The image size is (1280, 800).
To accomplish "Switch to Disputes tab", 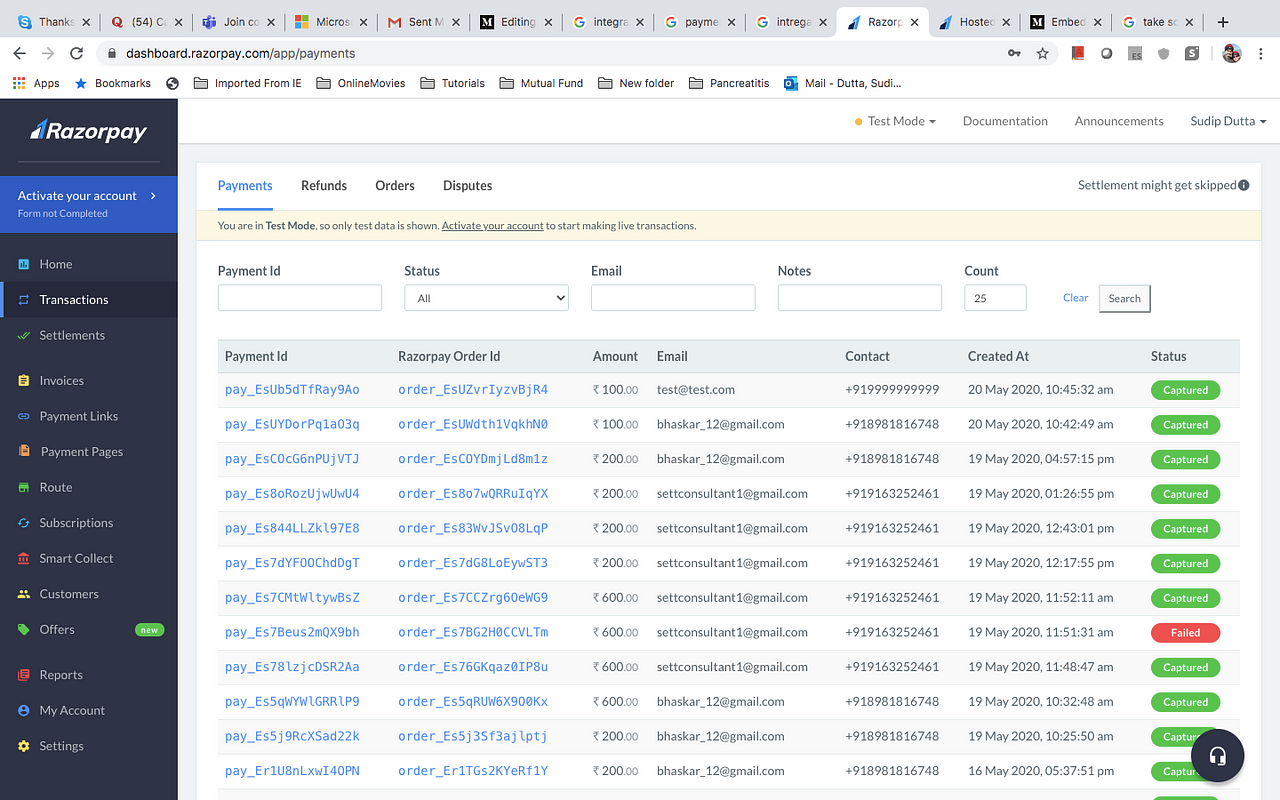I will pos(468,186).
